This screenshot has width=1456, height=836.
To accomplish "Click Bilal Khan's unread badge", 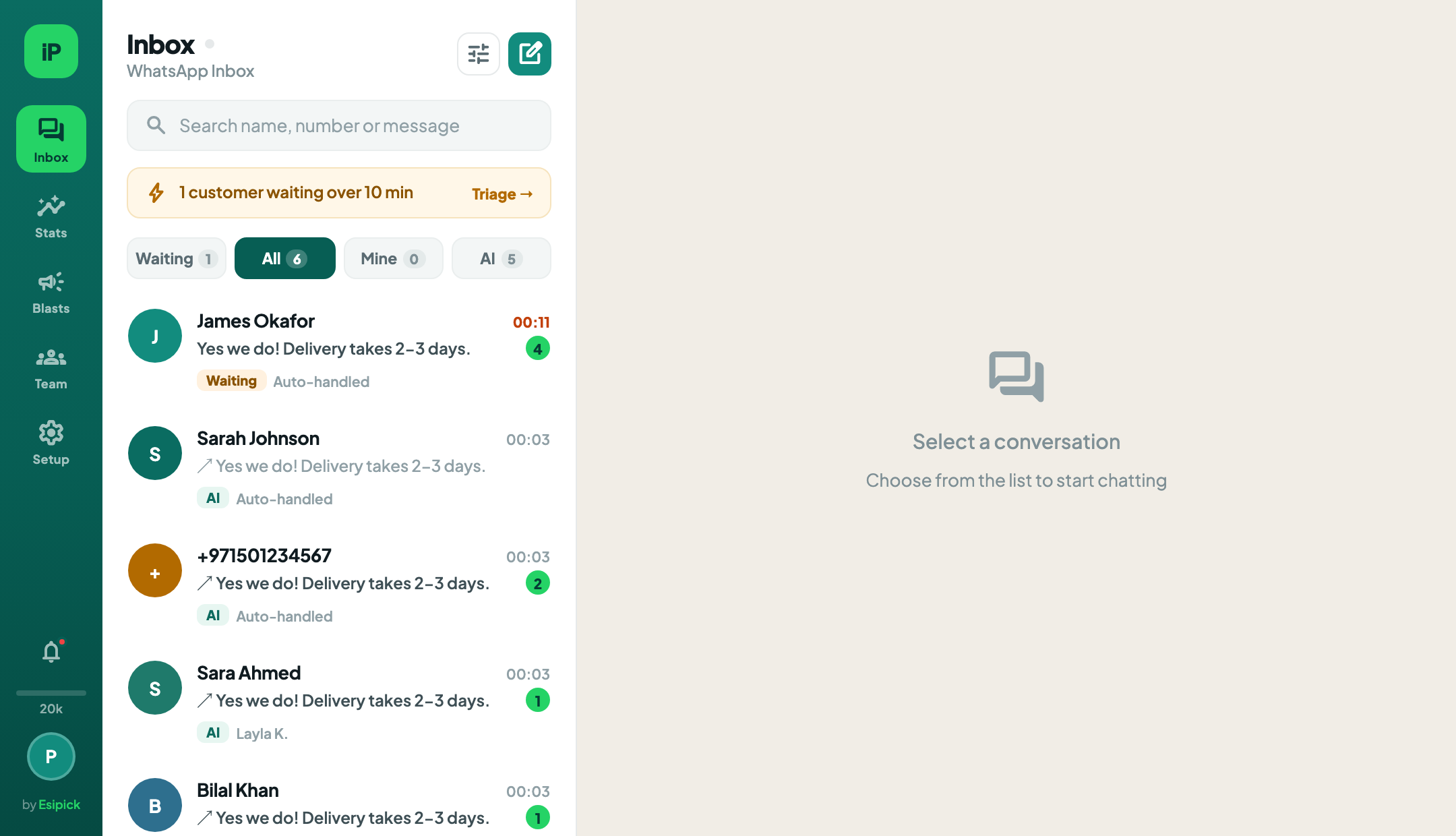I will click(x=538, y=818).
